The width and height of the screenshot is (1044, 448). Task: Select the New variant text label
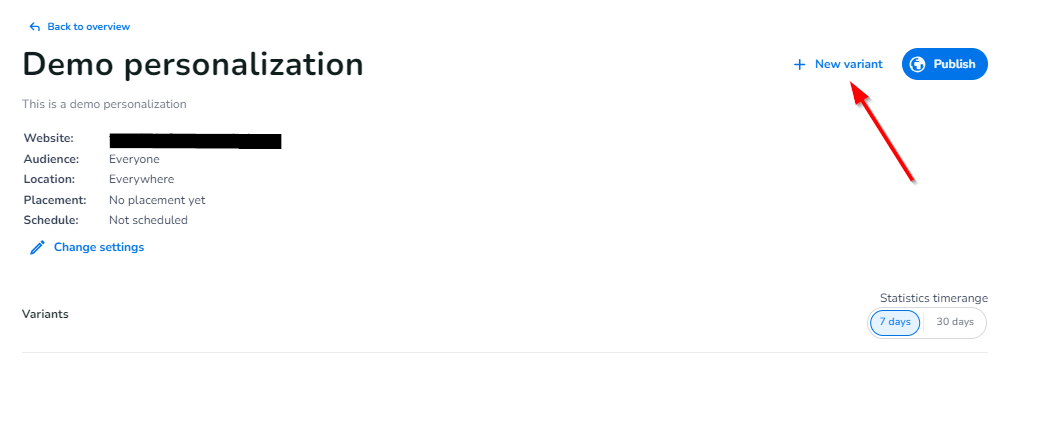pos(848,64)
